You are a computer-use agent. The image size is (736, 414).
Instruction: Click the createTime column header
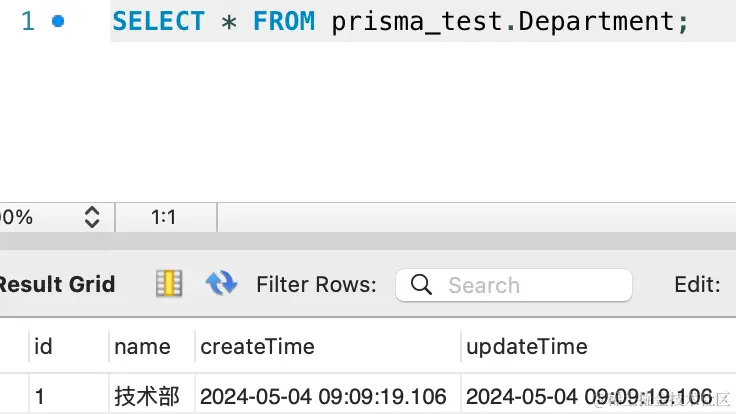pos(257,347)
